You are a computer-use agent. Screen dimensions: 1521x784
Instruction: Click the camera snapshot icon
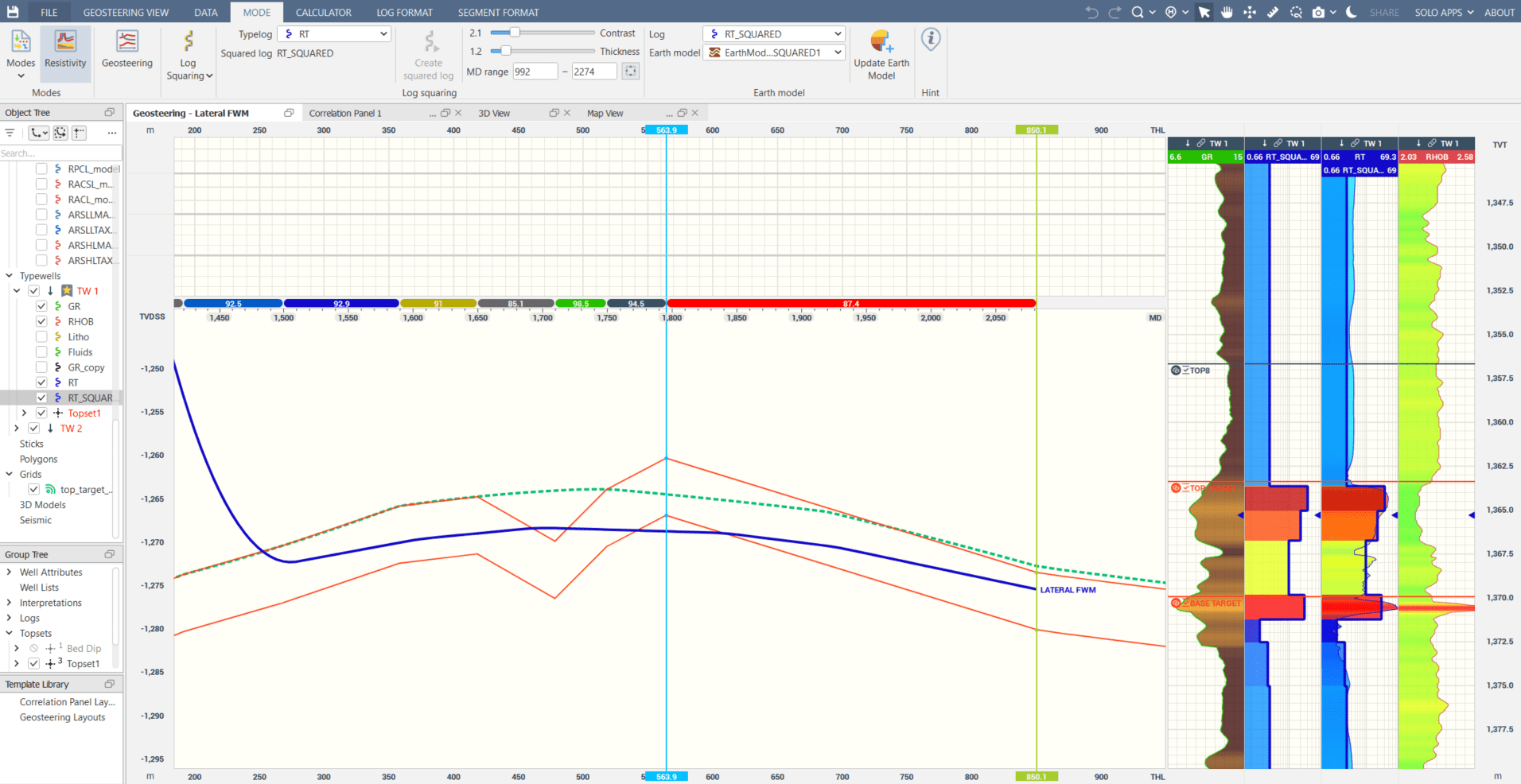[x=1319, y=12]
